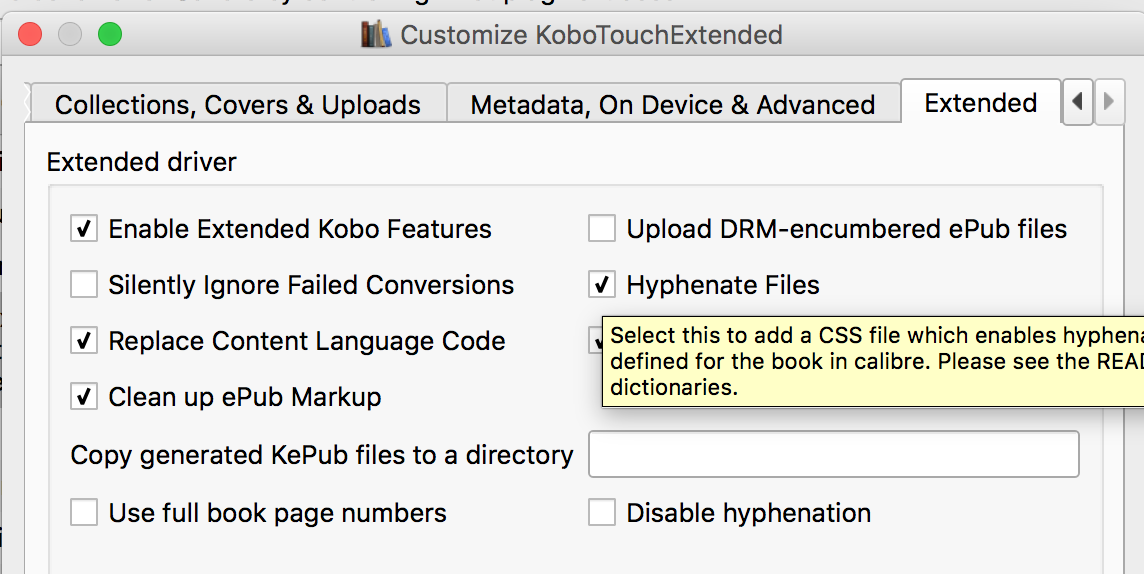Enable Use full book page numbers
Image resolution: width=1144 pixels, height=574 pixels.
pyautogui.click(x=84, y=513)
